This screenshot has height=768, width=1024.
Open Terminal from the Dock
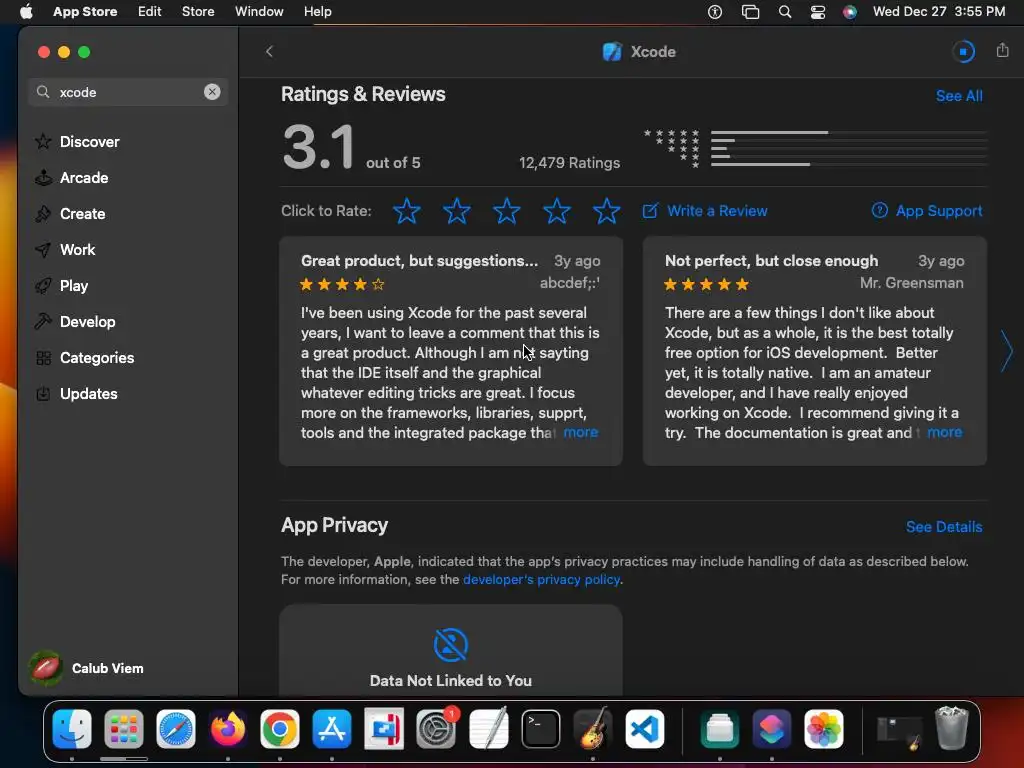pos(541,729)
